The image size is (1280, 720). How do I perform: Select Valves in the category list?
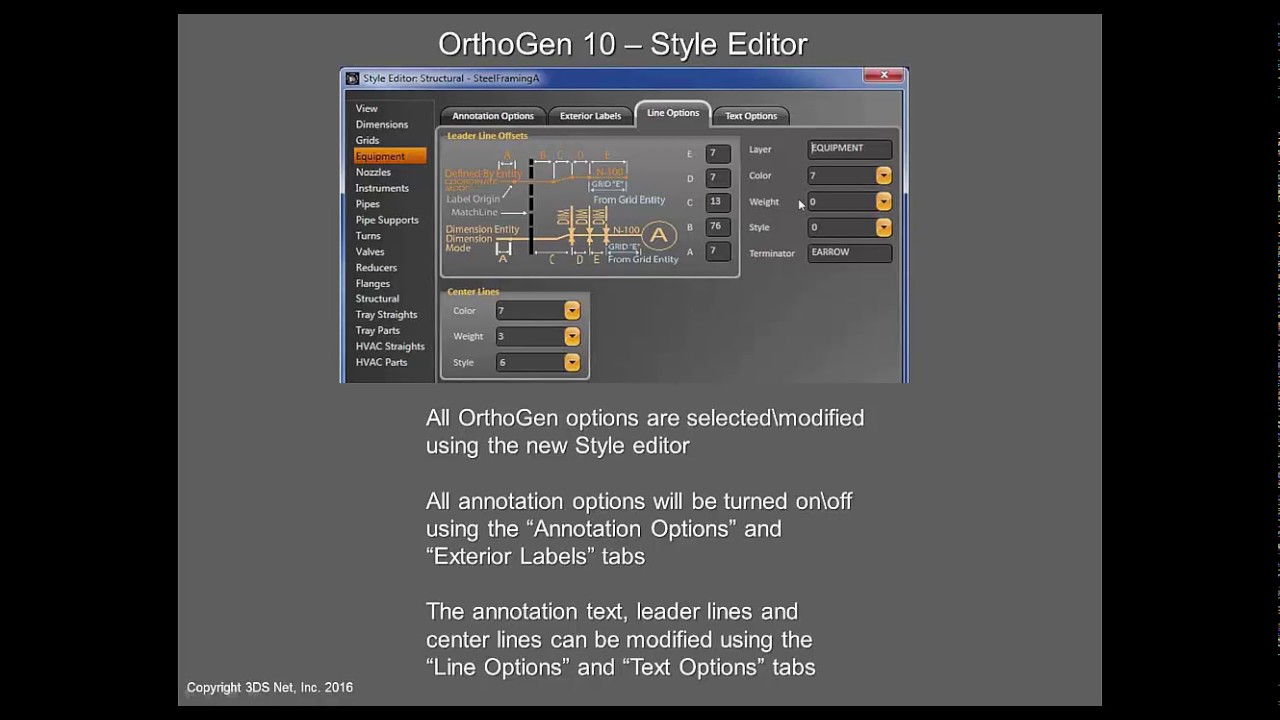point(370,252)
